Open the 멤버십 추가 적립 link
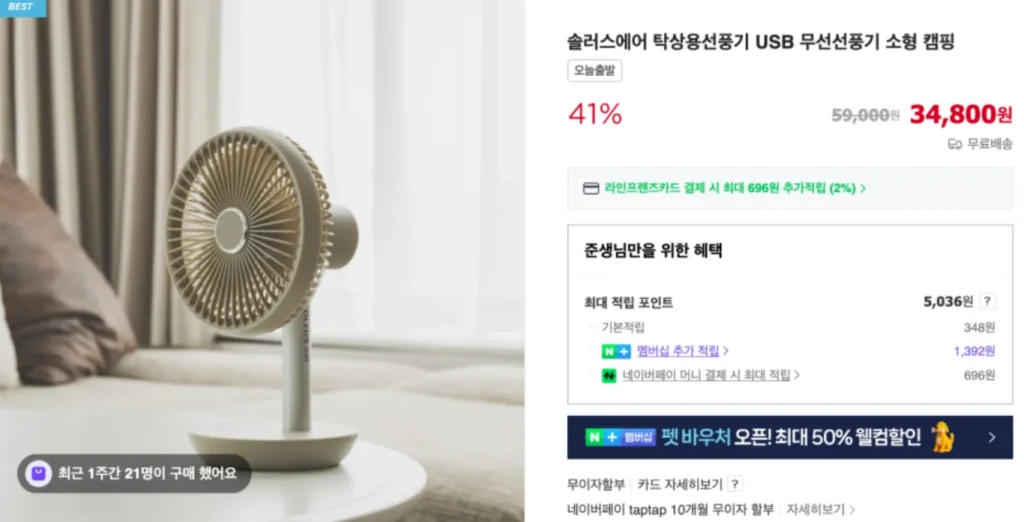This screenshot has height=522, width=1024. 678,351
